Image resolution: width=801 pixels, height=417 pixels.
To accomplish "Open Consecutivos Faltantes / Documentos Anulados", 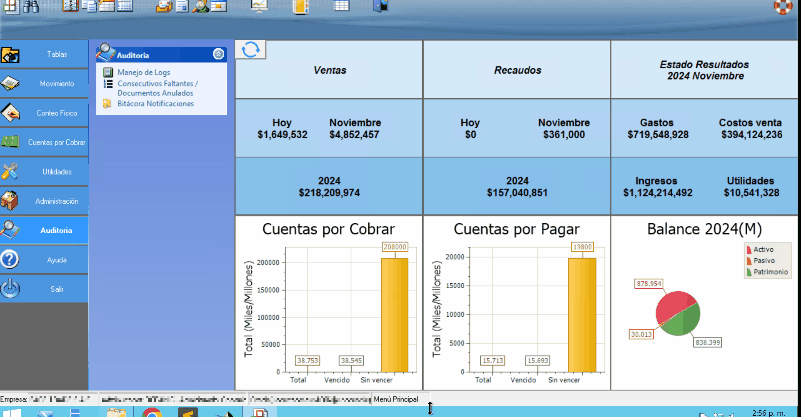I will click(x=157, y=88).
